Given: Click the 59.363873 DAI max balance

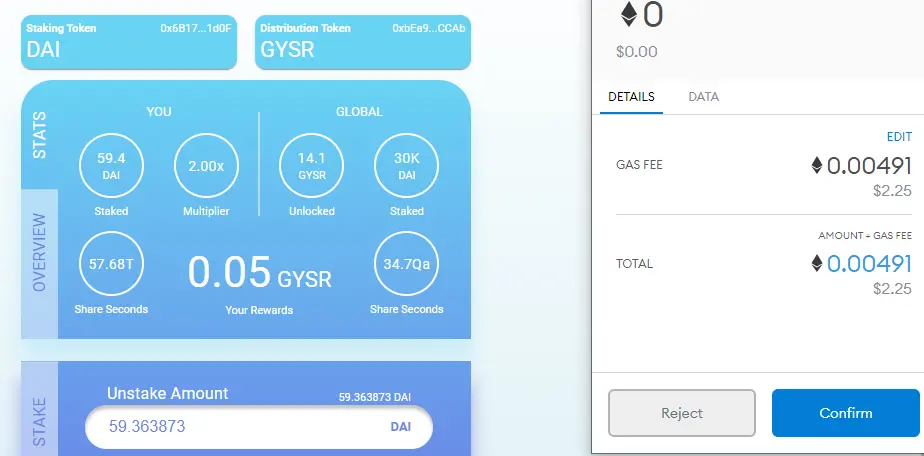Looking at the screenshot, I should coord(375,397).
